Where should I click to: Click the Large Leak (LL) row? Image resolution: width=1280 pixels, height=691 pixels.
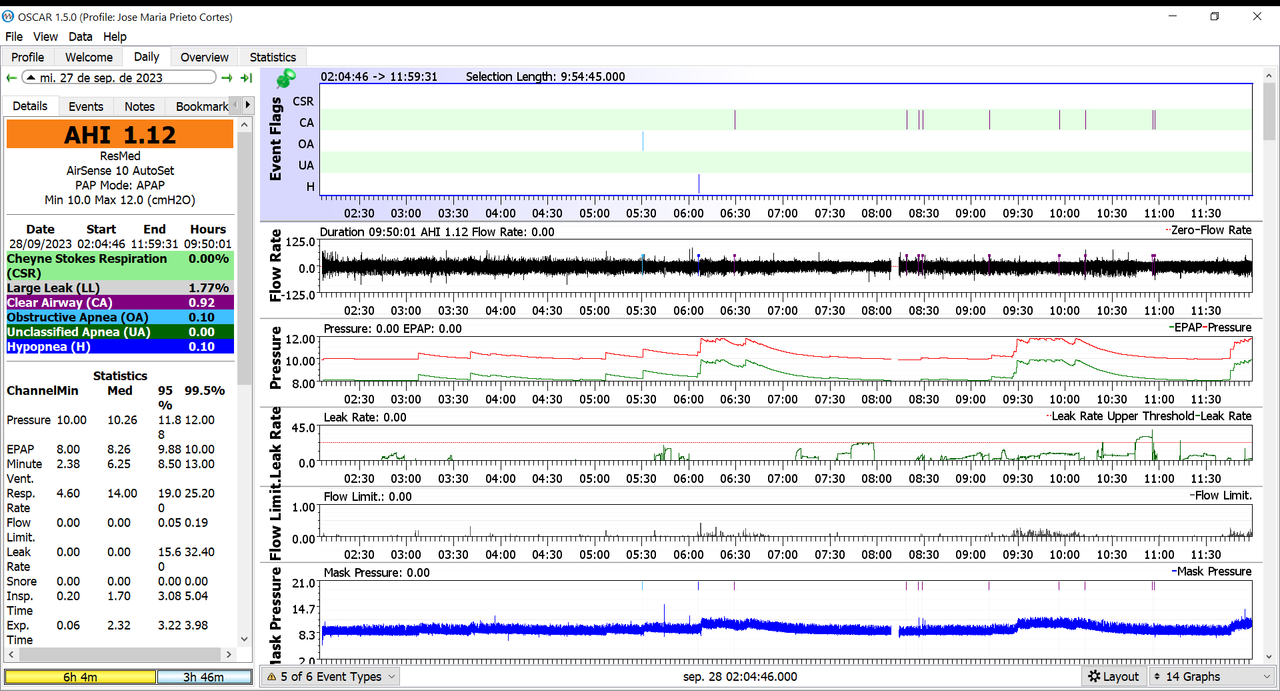120,288
